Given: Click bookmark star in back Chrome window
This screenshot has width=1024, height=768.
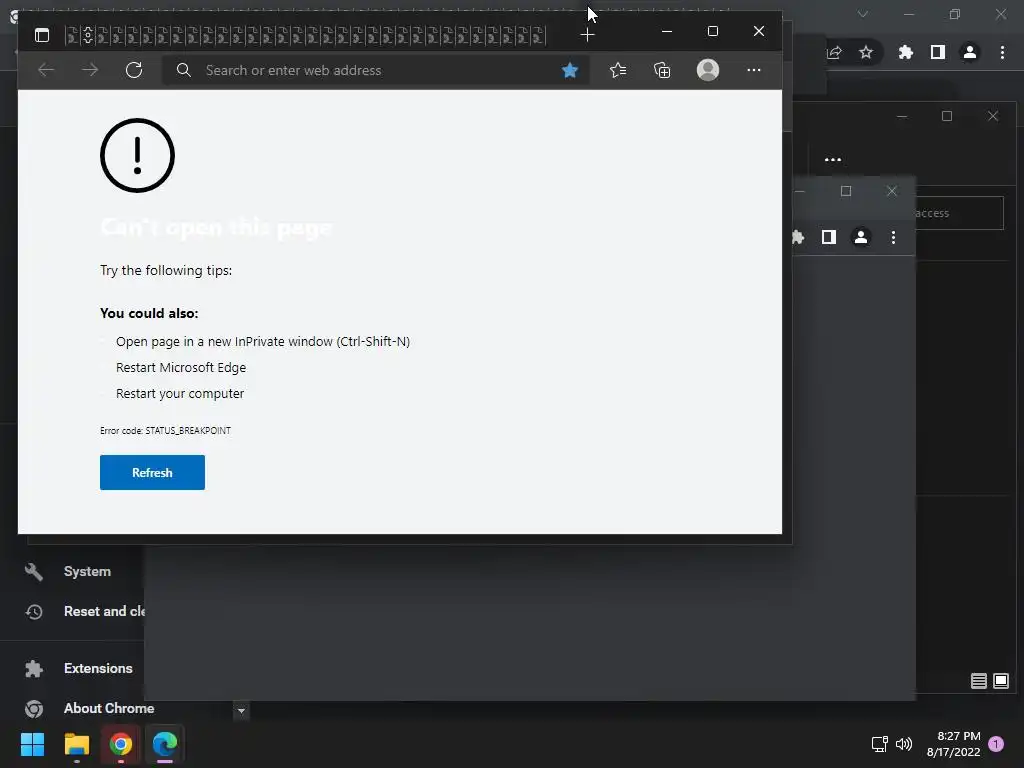Looking at the screenshot, I should (866, 52).
